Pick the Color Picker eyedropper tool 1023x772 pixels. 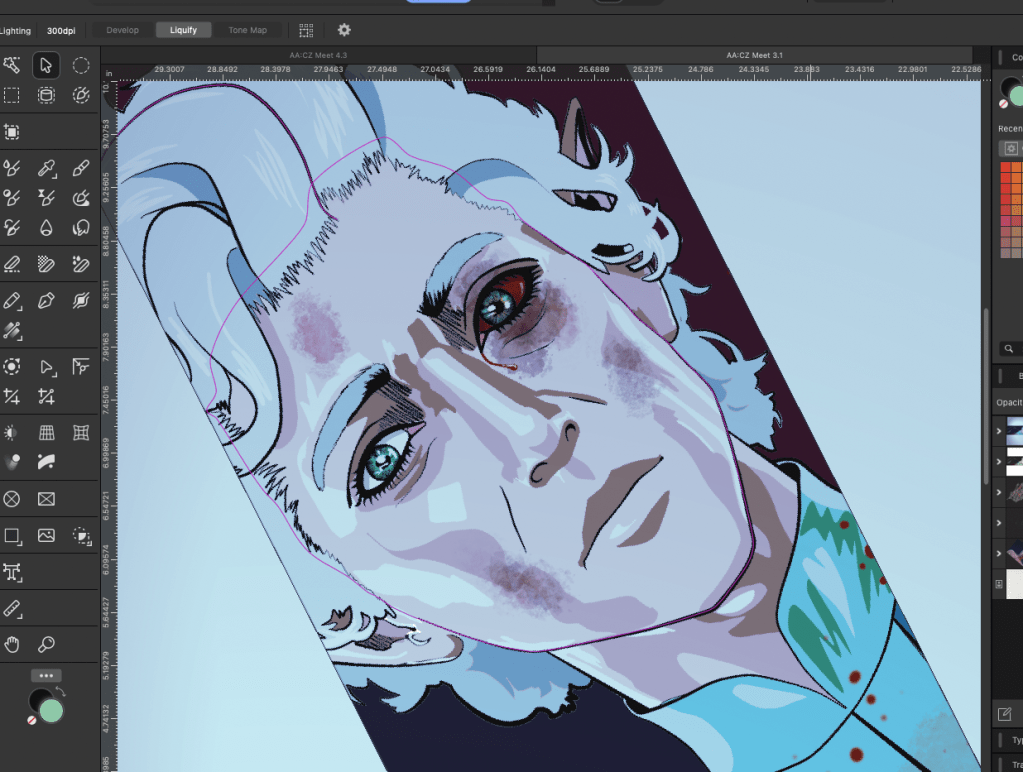click(x=46, y=168)
